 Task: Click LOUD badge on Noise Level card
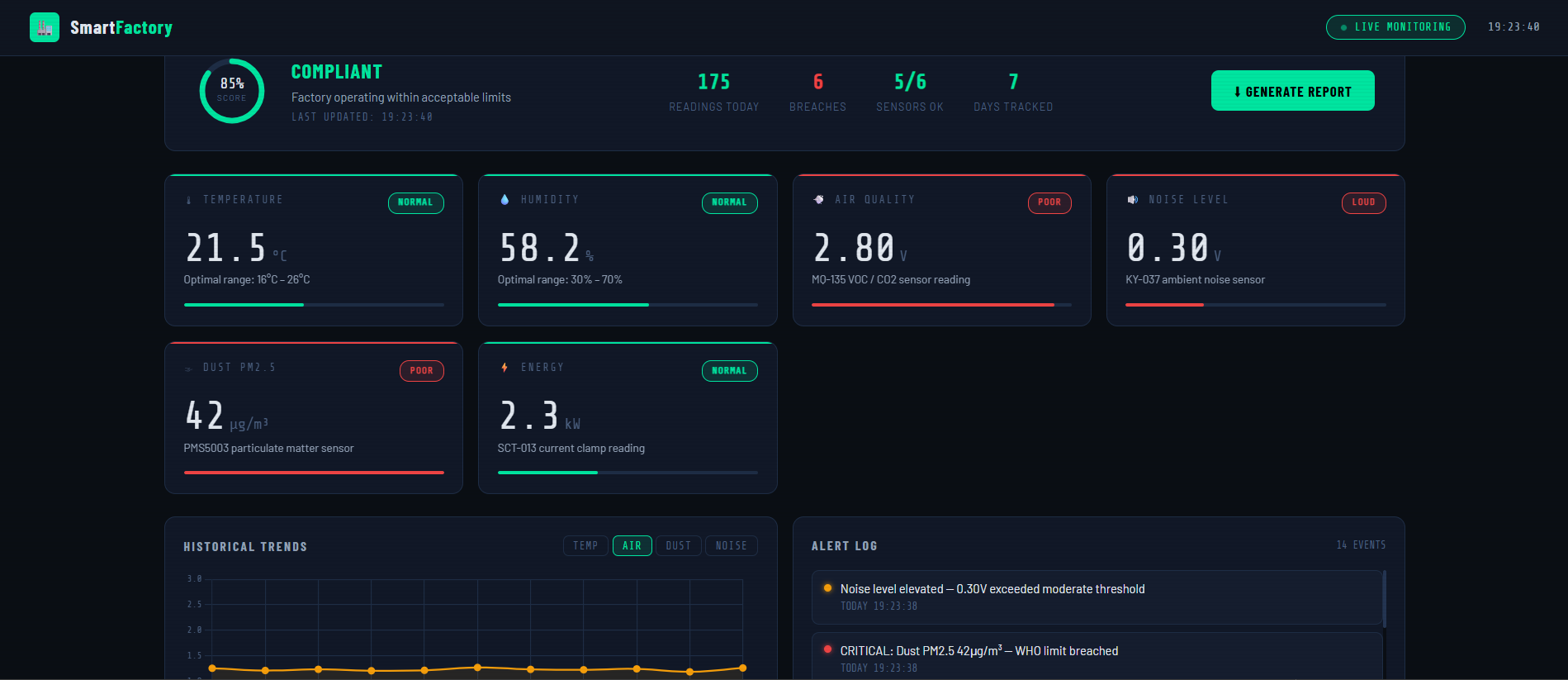pyautogui.click(x=1363, y=202)
